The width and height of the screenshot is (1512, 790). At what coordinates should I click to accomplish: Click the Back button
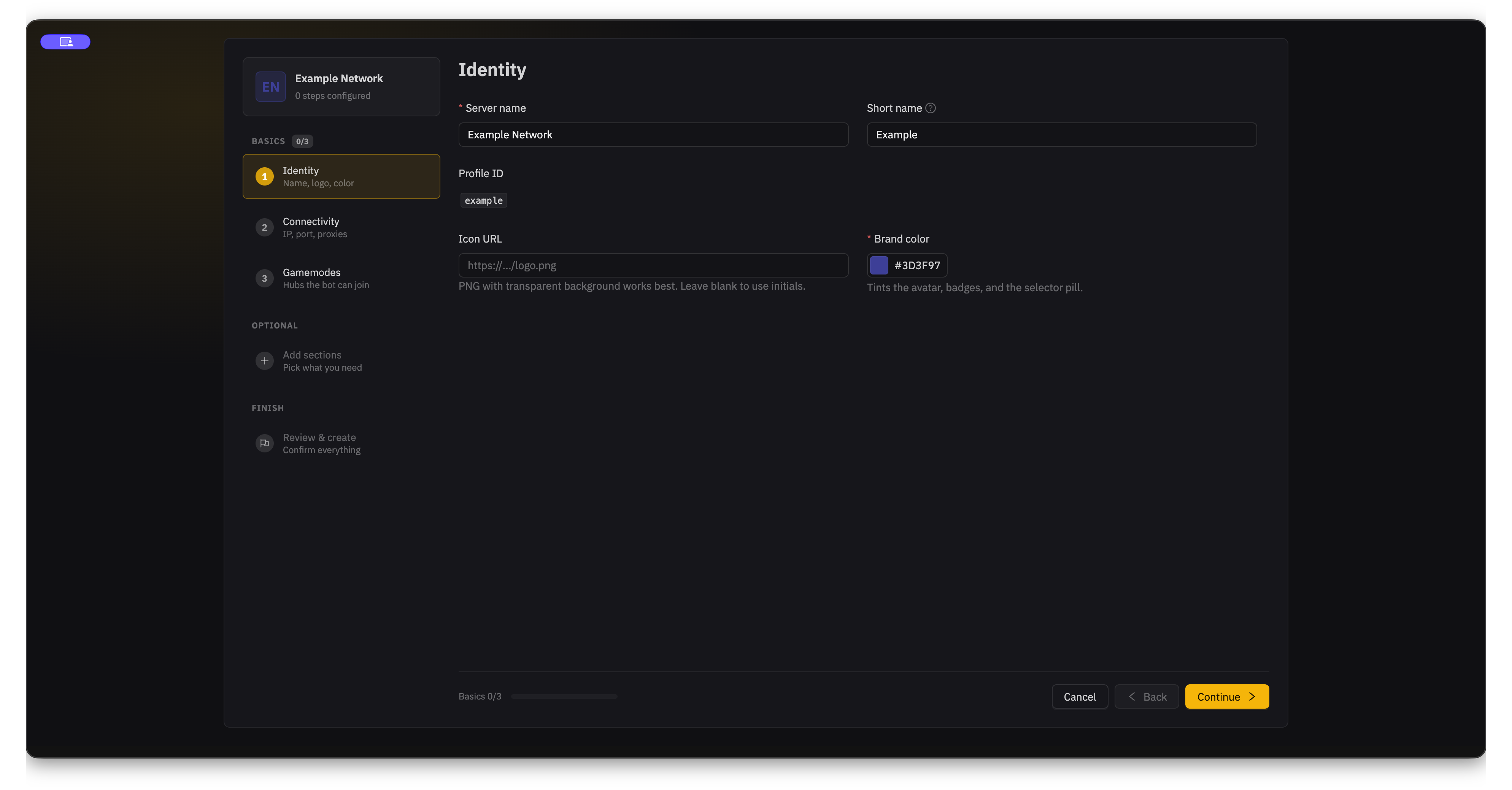coord(1146,697)
